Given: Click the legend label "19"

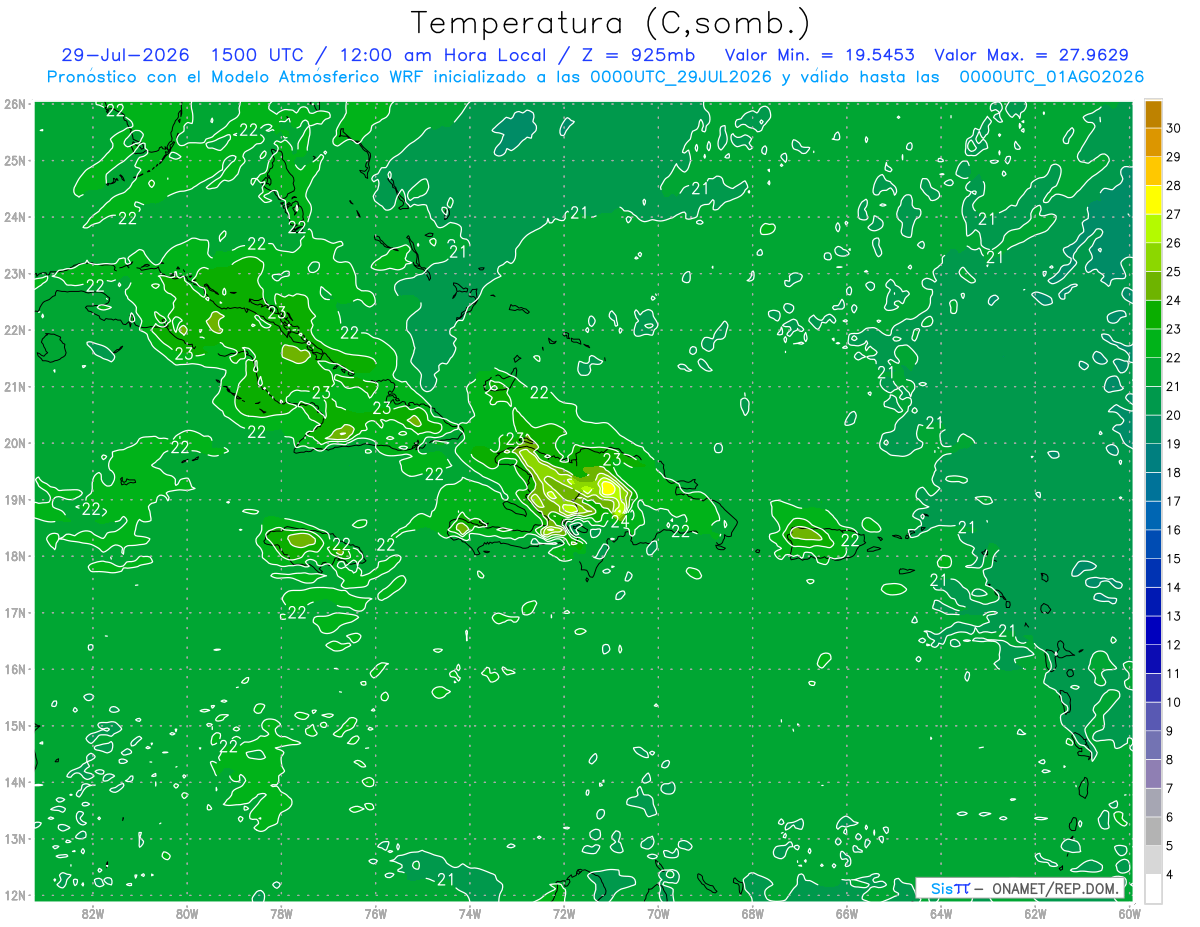Looking at the screenshot, I should [1173, 443].
